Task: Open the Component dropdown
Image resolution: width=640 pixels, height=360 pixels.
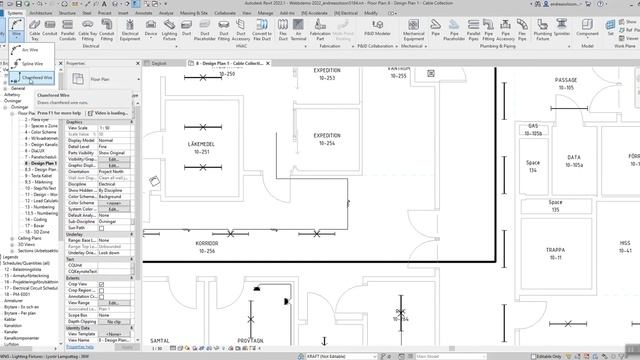Action: [x=587, y=37]
